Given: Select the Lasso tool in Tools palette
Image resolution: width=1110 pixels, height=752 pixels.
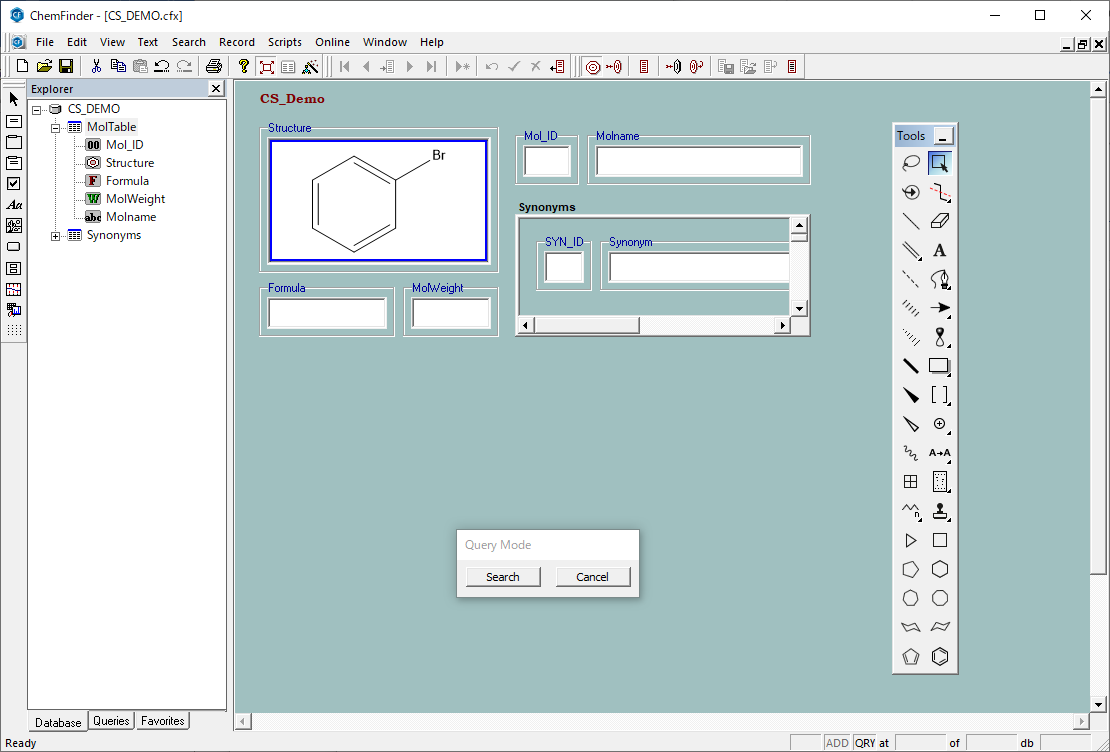Looking at the screenshot, I should coord(910,163).
